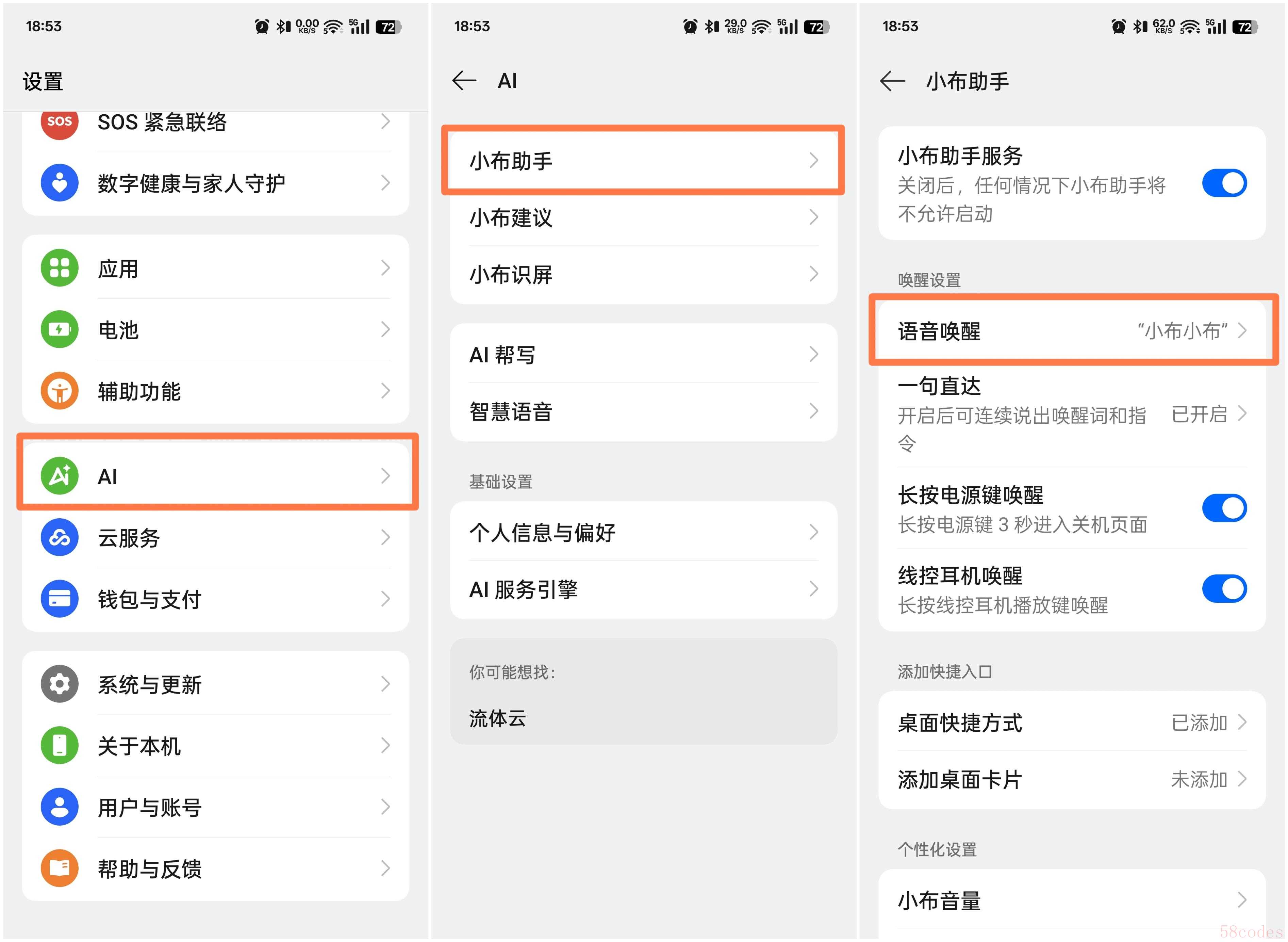Tap 关于本机 label in settings list

click(x=139, y=746)
